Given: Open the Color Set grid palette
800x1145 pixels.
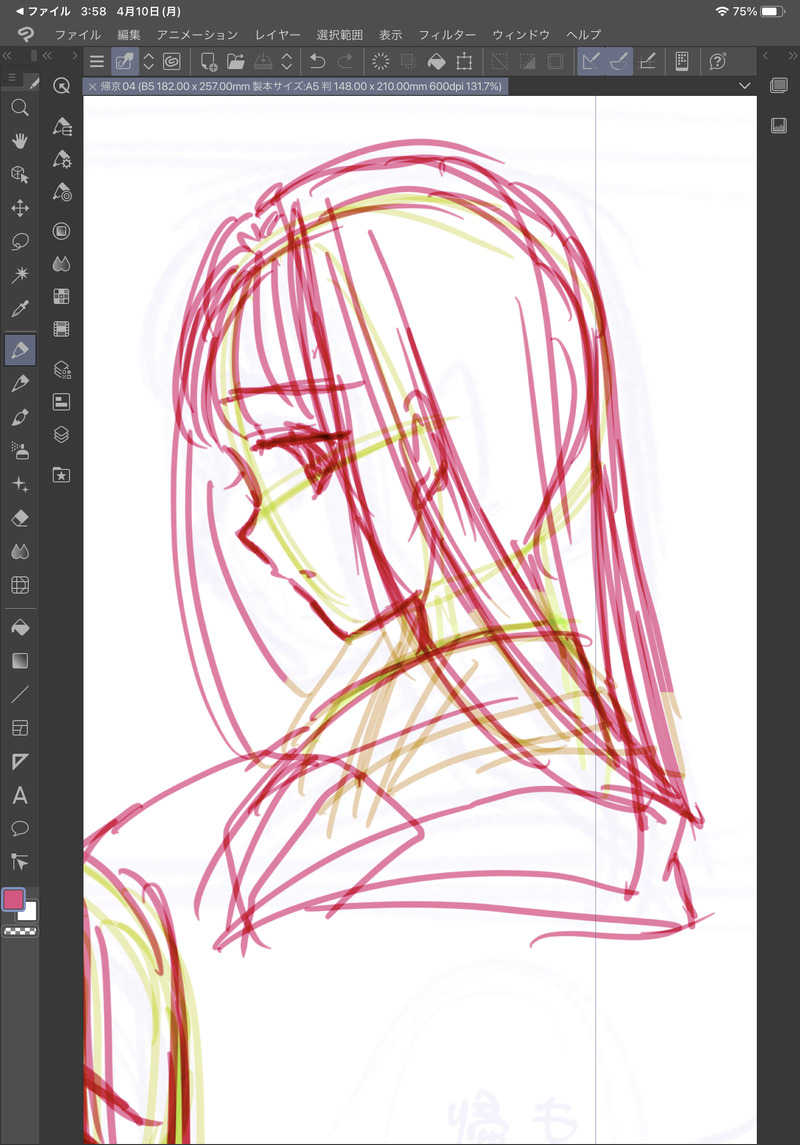Looking at the screenshot, I should 61,296.
